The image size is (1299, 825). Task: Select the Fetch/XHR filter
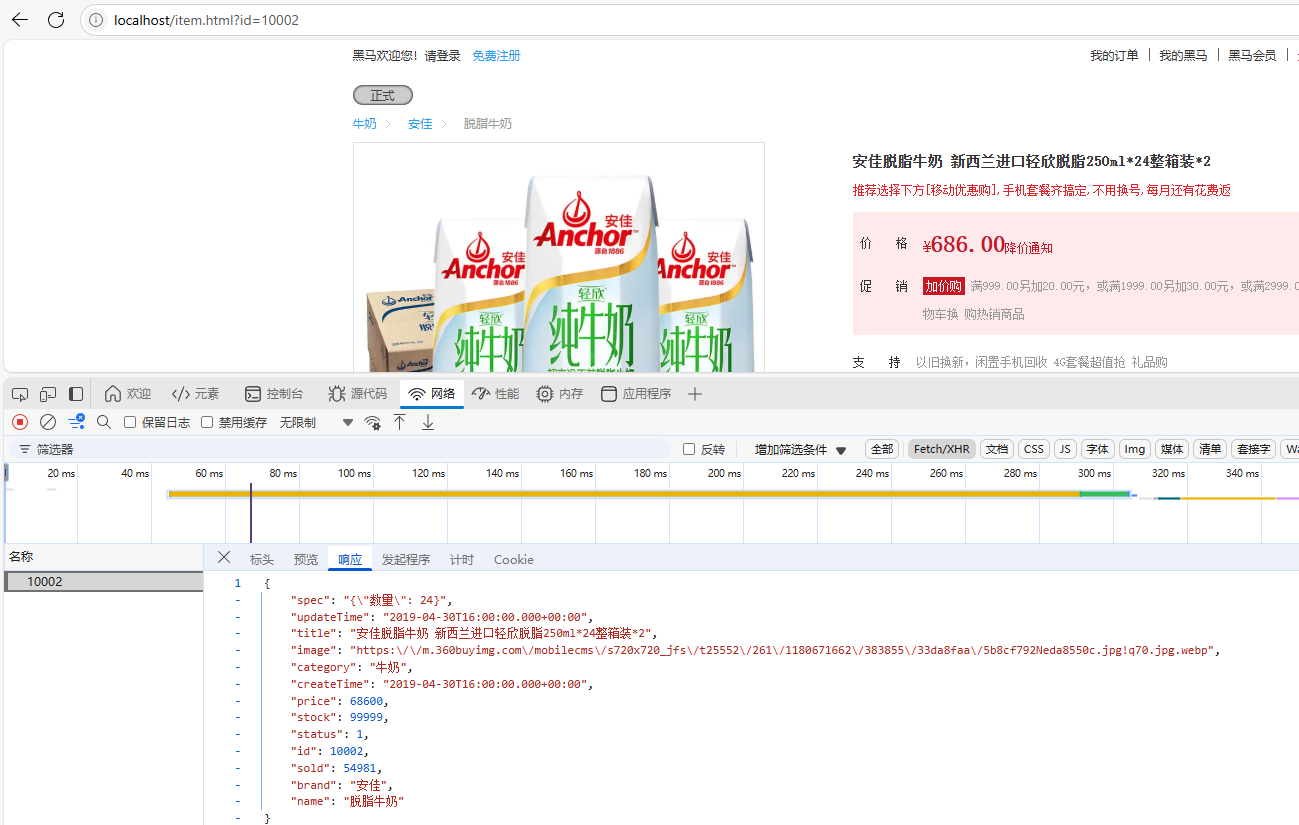click(941, 450)
